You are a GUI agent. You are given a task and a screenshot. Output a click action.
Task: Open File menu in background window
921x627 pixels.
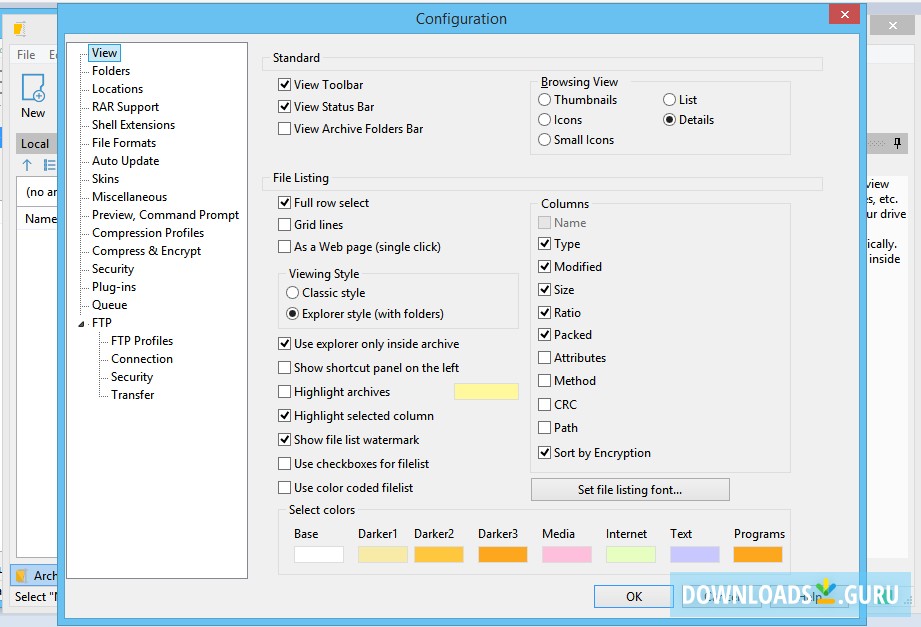(x=26, y=55)
